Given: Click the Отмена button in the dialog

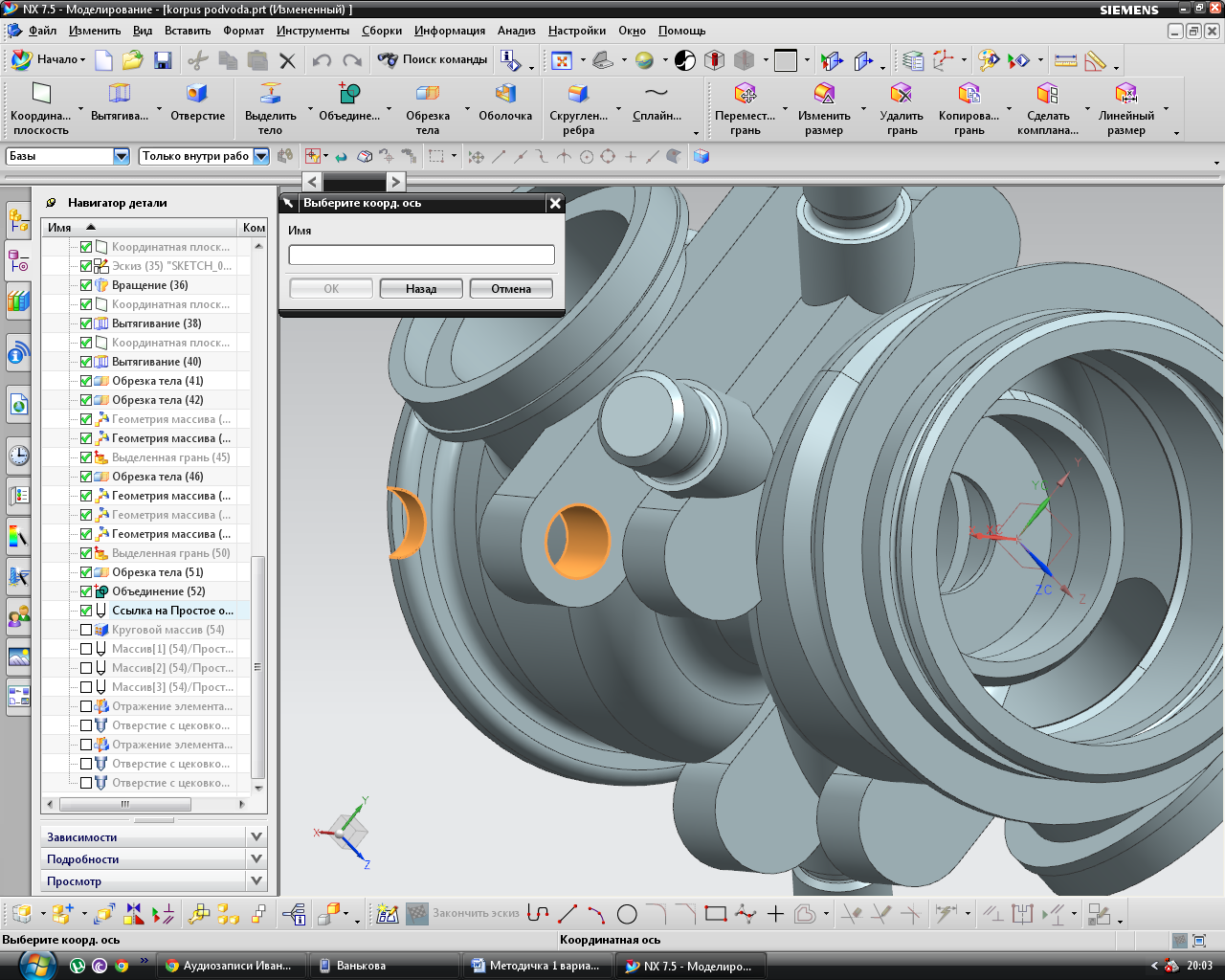Looking at the screenshot, I should pyautogui.click(x=511, y=288).
